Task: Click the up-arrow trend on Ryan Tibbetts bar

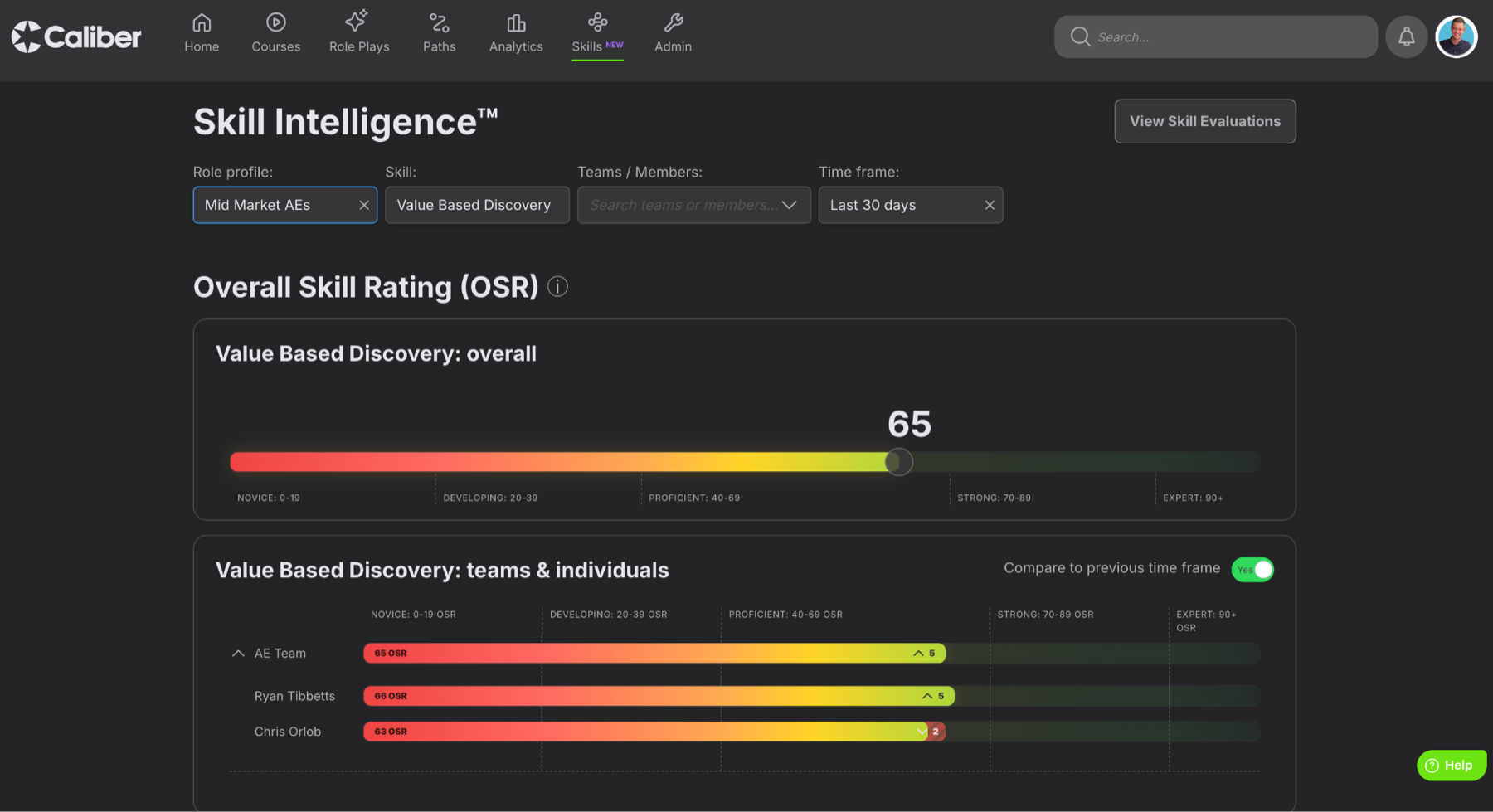Action: (927, 696)
